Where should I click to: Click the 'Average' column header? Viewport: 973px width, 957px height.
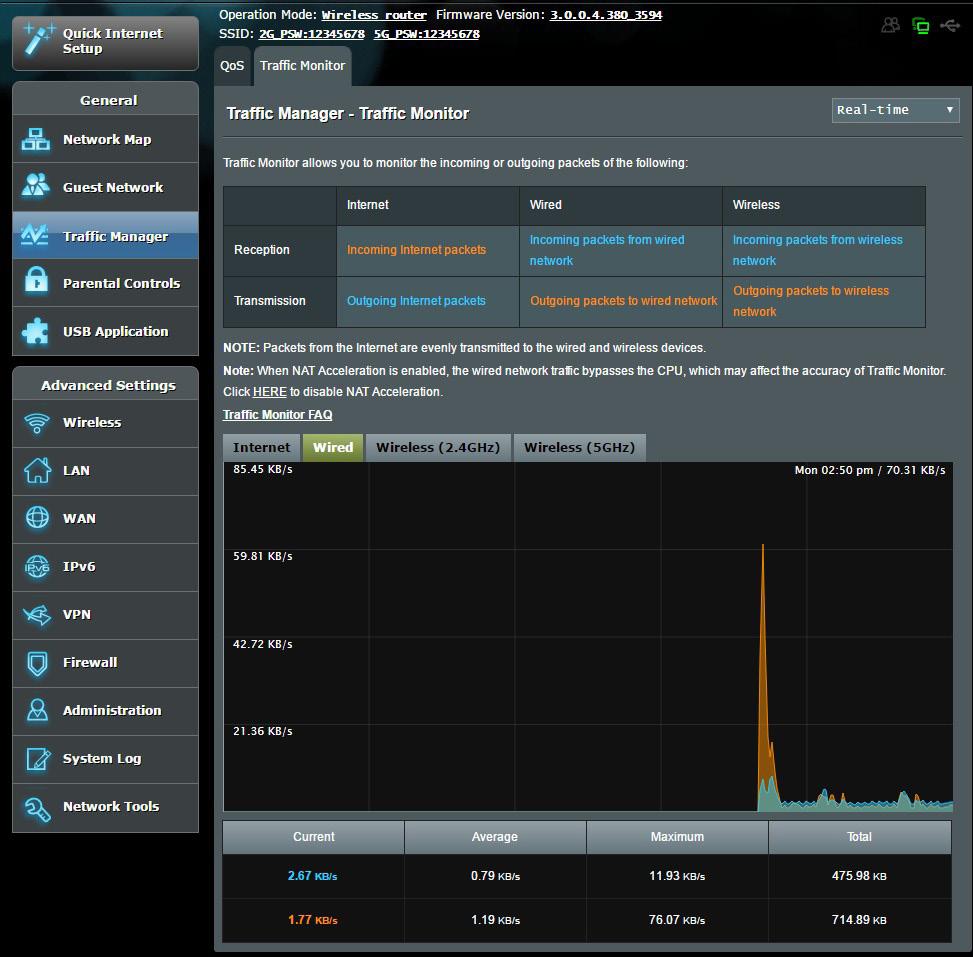(x=495, y=837)
